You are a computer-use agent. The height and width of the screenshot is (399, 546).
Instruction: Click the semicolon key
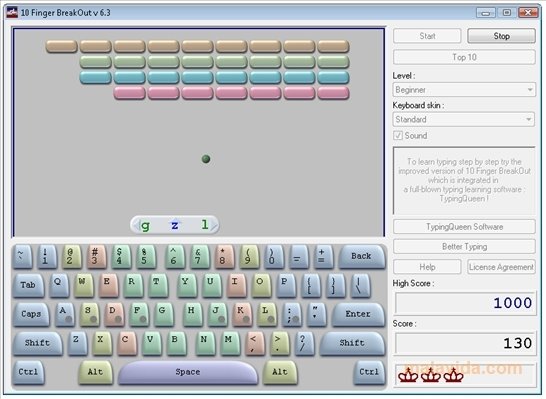tap(291, 314)
